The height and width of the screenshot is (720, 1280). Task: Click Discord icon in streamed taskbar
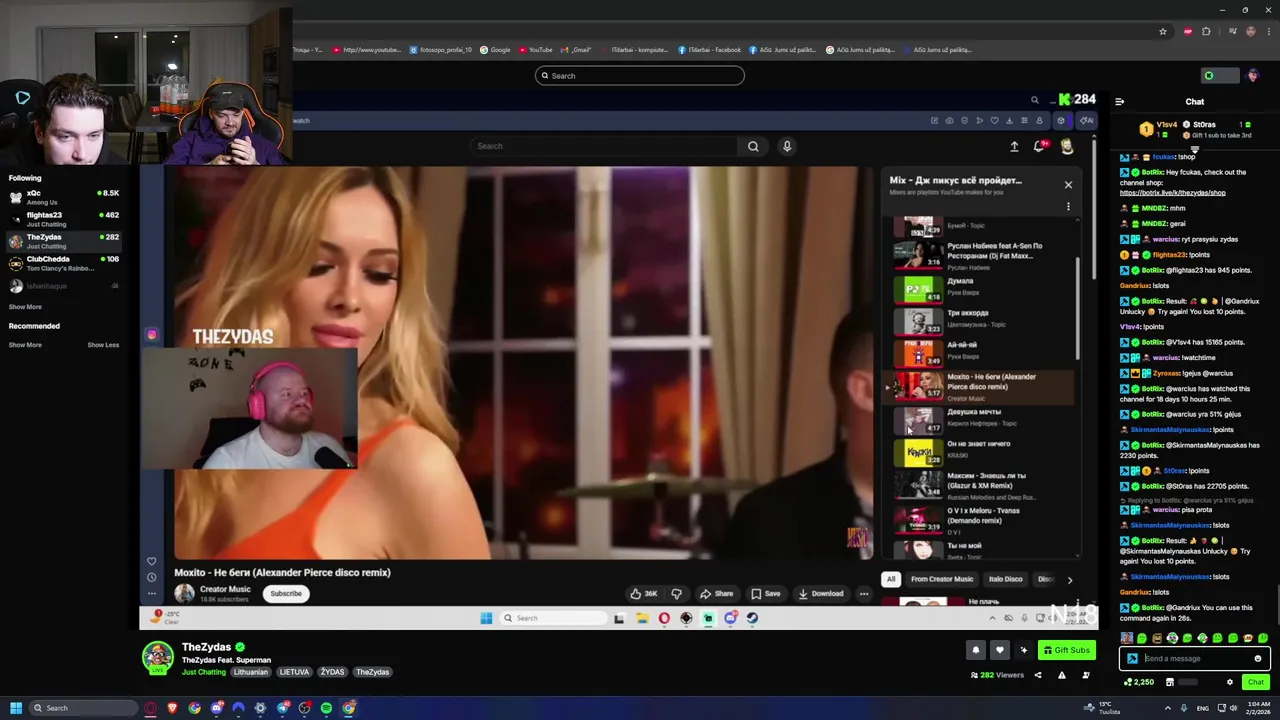[x=730, y=618]
